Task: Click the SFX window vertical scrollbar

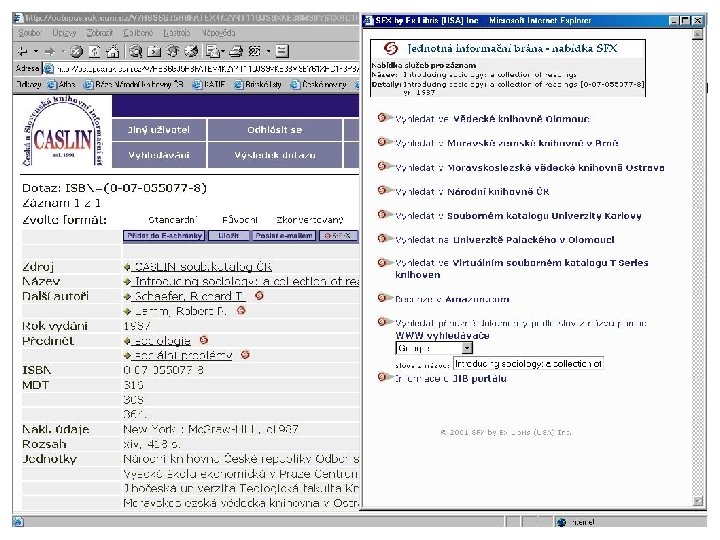Action: pos(698,268)
